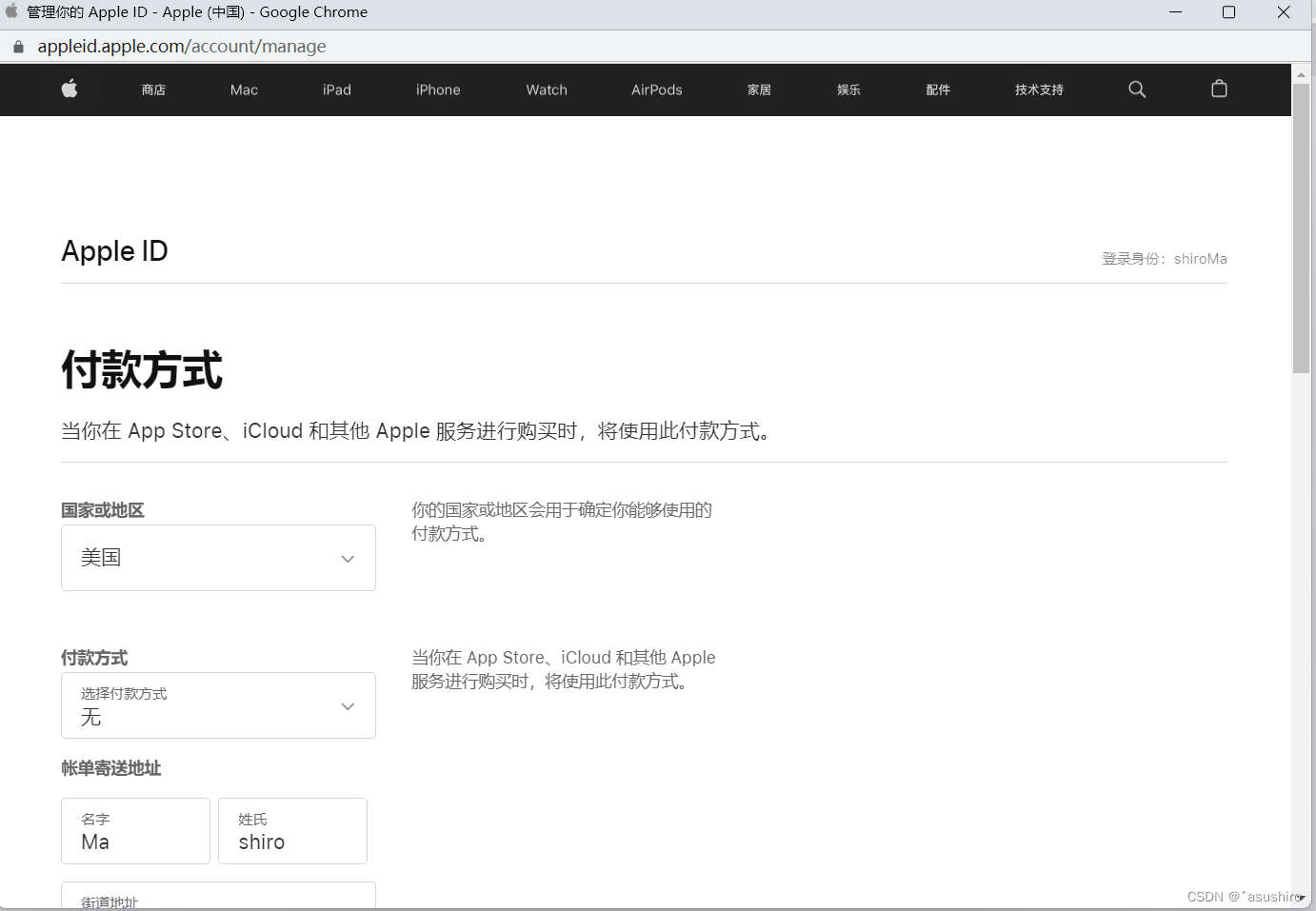
Task: Open 配件 navigation item
Action: pyautogui.click(x=938, y=89)
